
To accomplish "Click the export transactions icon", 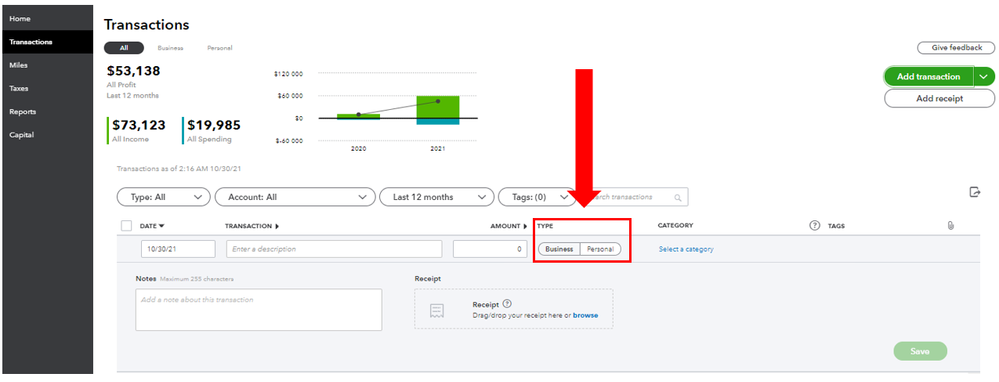I will pyautogui.click(x=974, y=192).
